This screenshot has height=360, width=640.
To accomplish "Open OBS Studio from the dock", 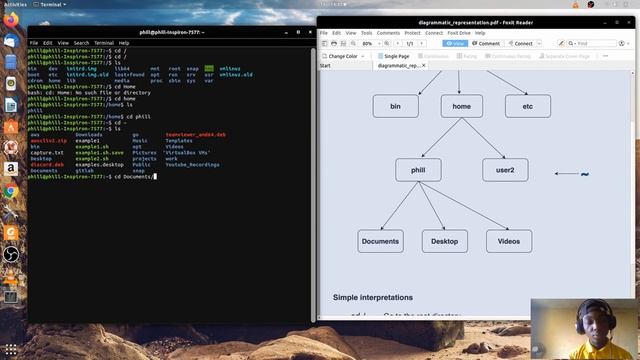I will click(11, 254).
